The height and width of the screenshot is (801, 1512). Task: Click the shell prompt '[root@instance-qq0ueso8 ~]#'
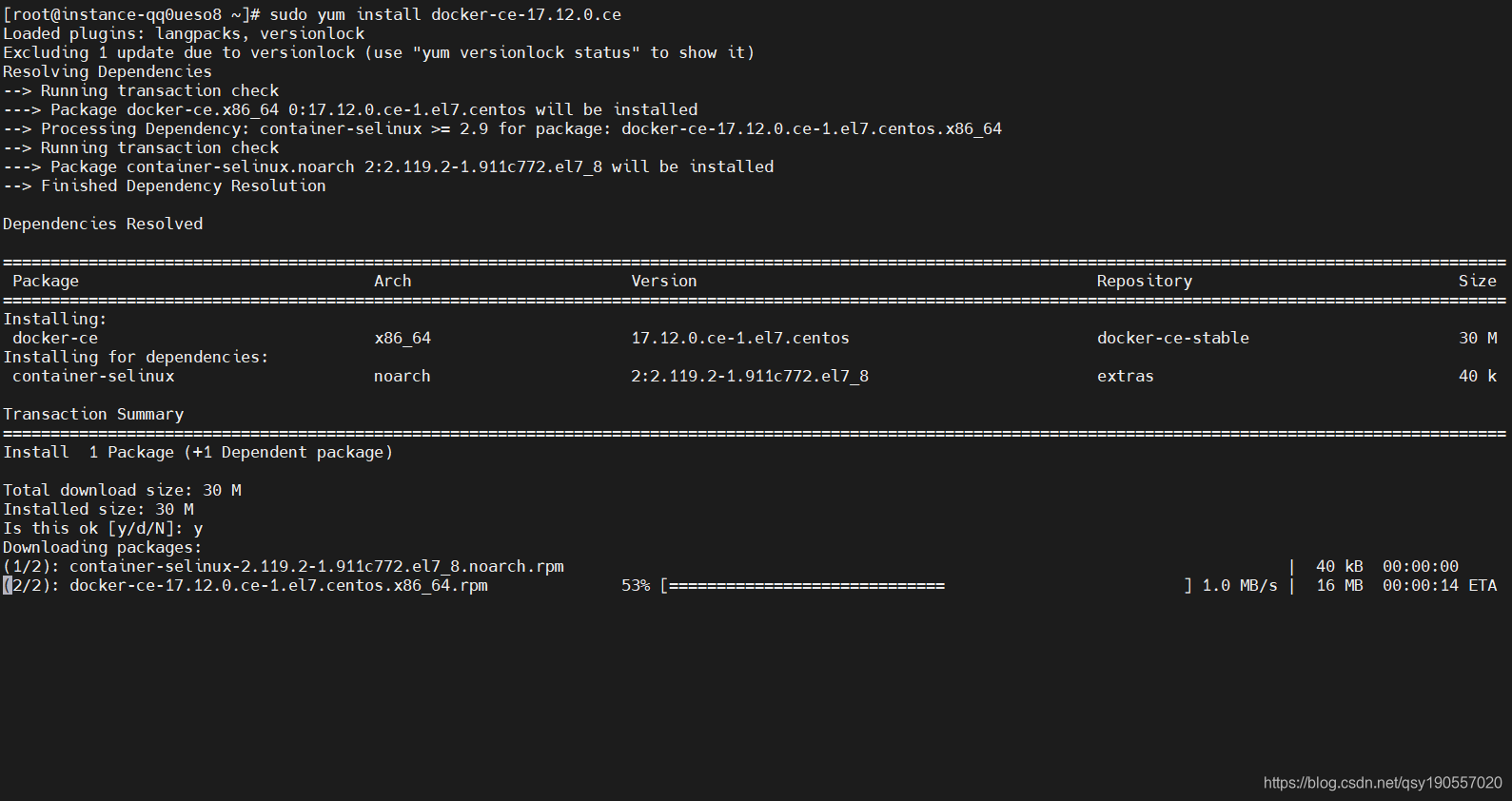[x=131, y=14]
